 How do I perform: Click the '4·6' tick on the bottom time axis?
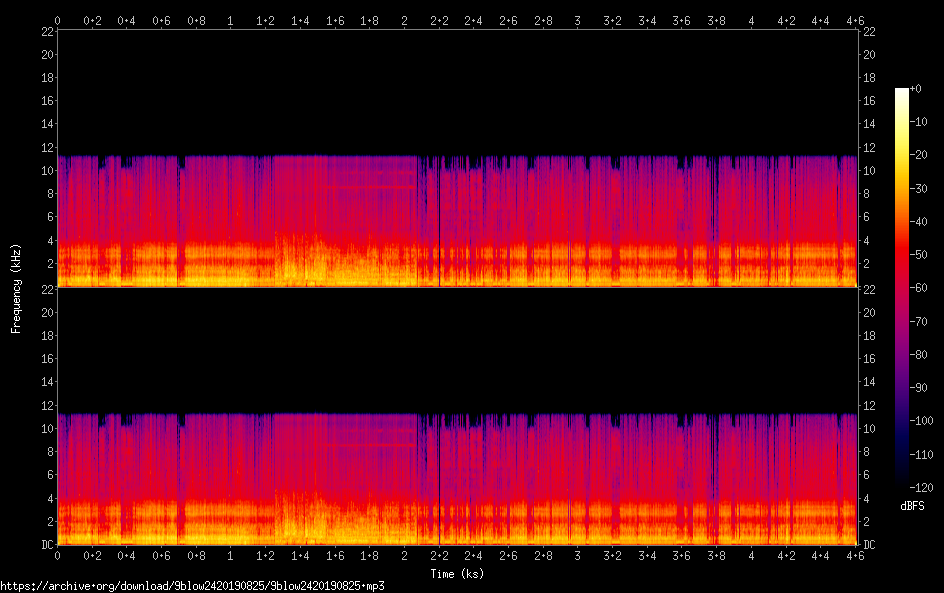pyautogui.click(x=855, y=556)
